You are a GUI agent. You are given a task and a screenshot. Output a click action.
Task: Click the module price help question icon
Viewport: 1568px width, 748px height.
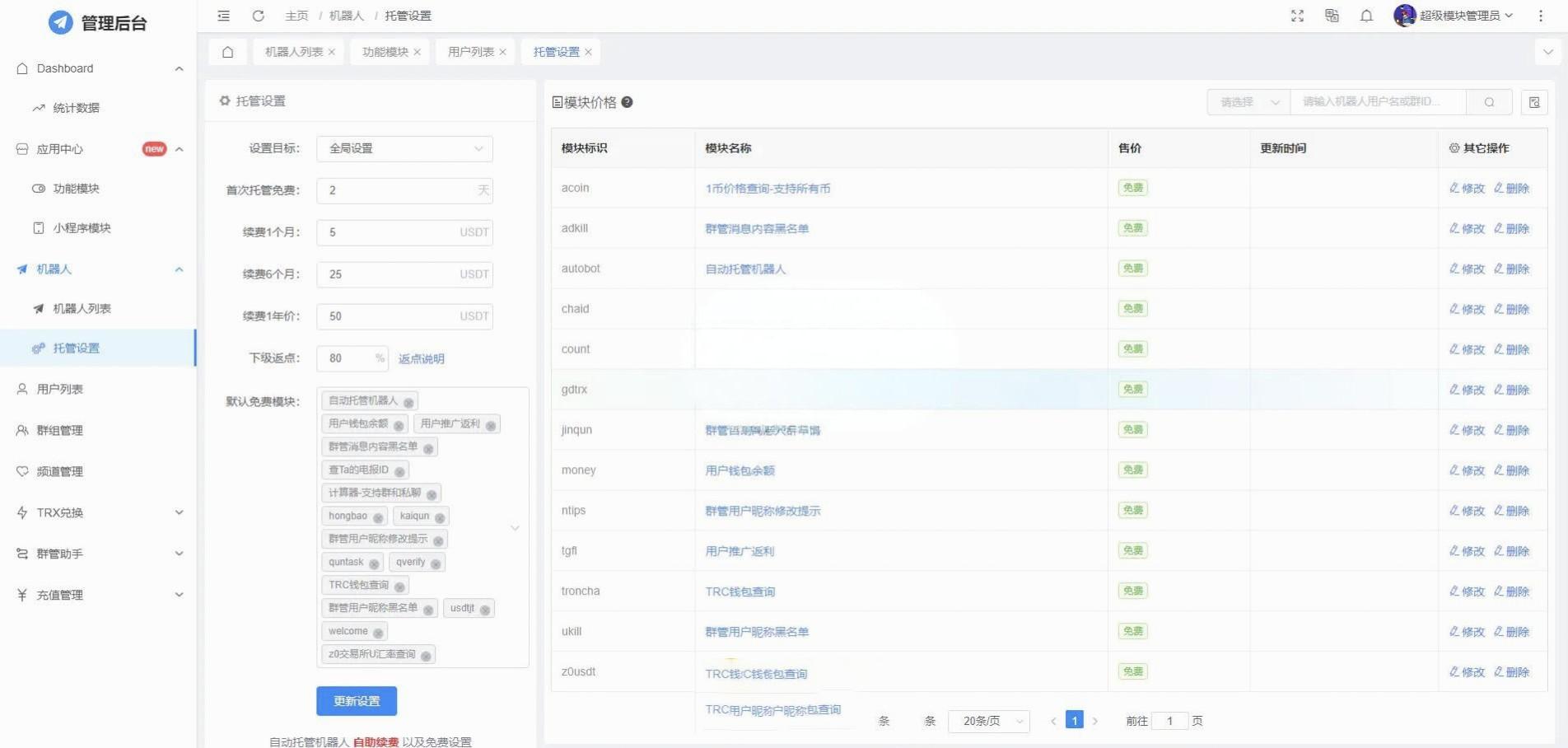coord(627,102)
